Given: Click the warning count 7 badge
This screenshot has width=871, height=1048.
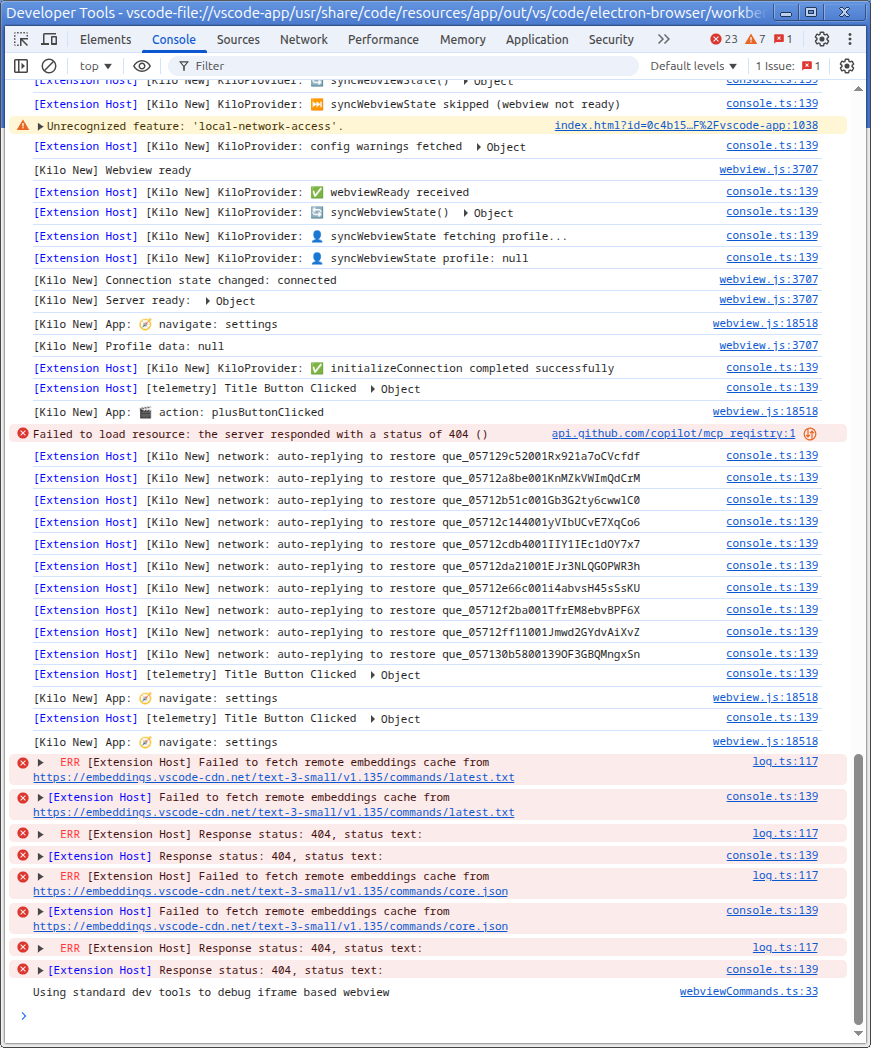Looking at the screenshot, I should click(x=755, y=39).
